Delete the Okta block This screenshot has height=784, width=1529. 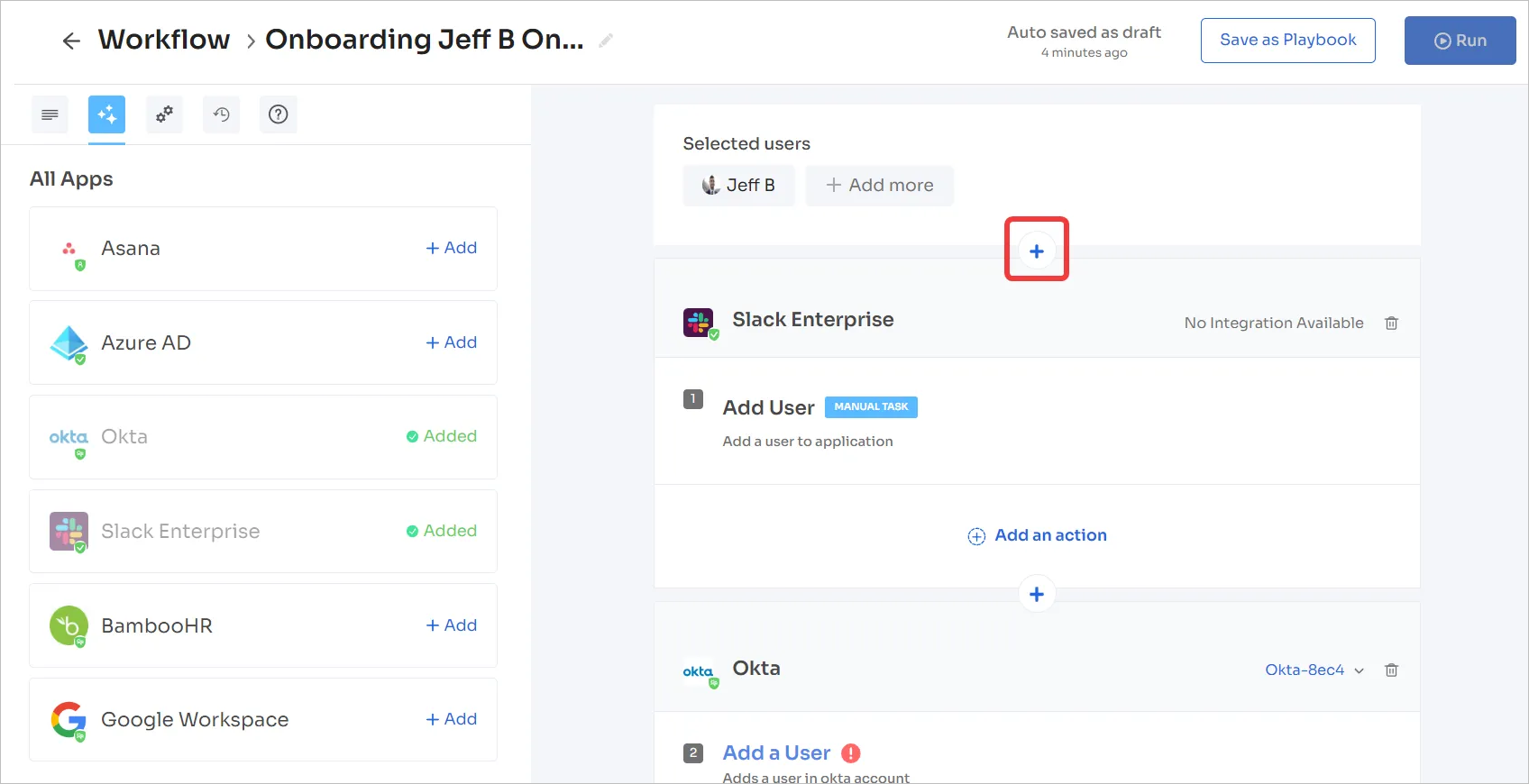1392,670
